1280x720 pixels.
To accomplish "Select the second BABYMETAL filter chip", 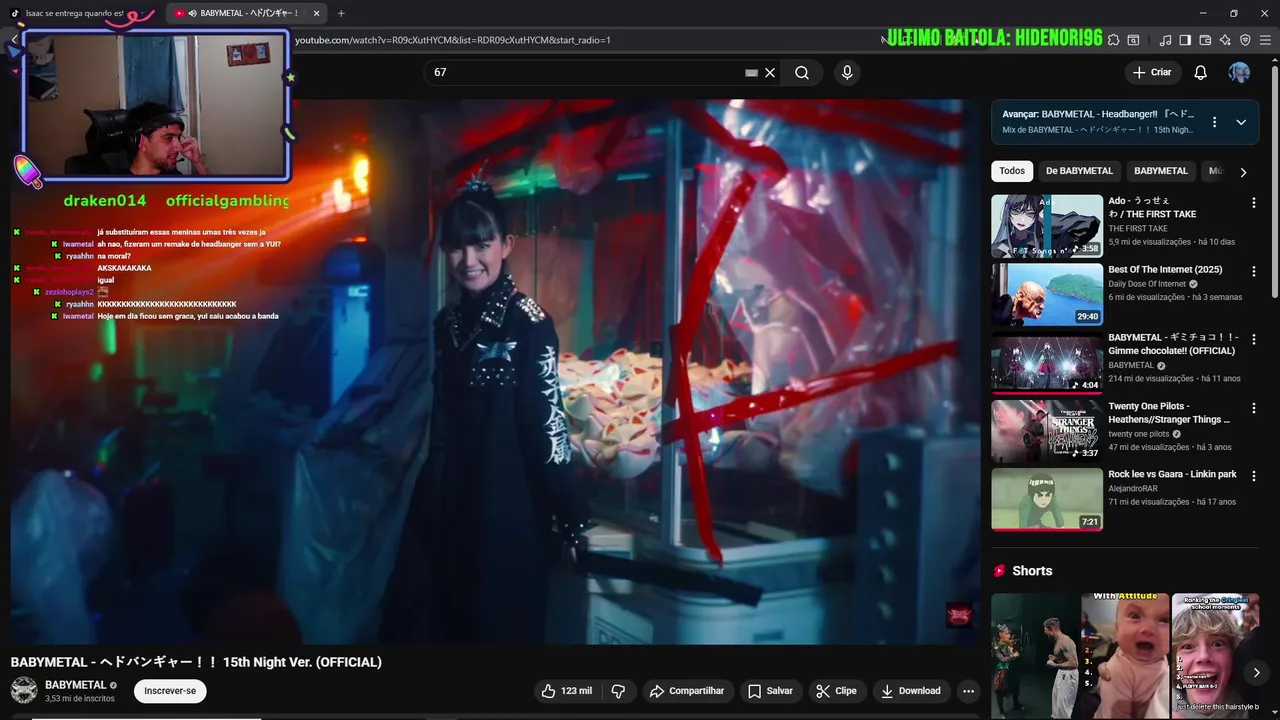I will click(1161, 171).
